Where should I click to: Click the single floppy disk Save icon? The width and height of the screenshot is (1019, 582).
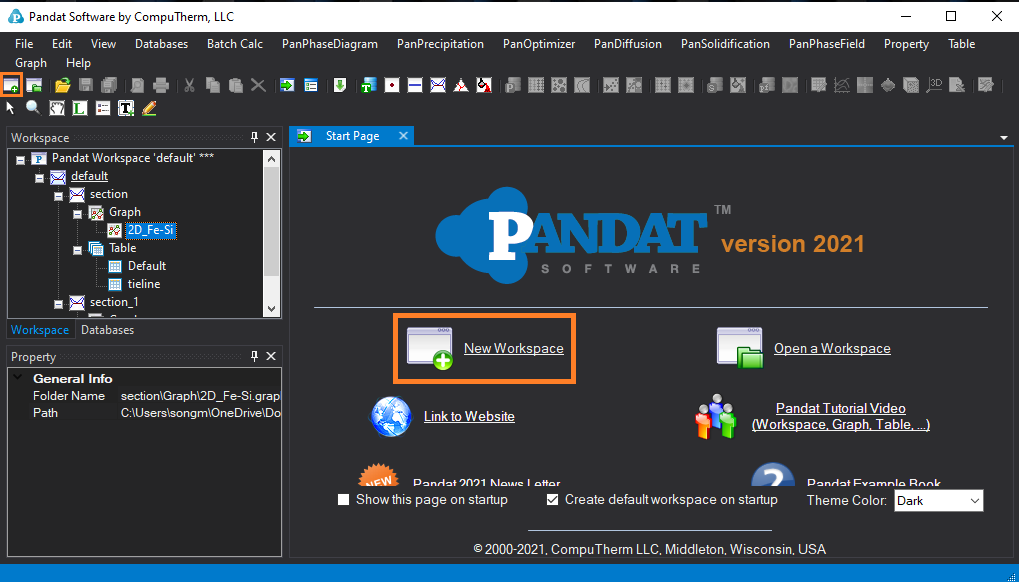click(86, 85)
